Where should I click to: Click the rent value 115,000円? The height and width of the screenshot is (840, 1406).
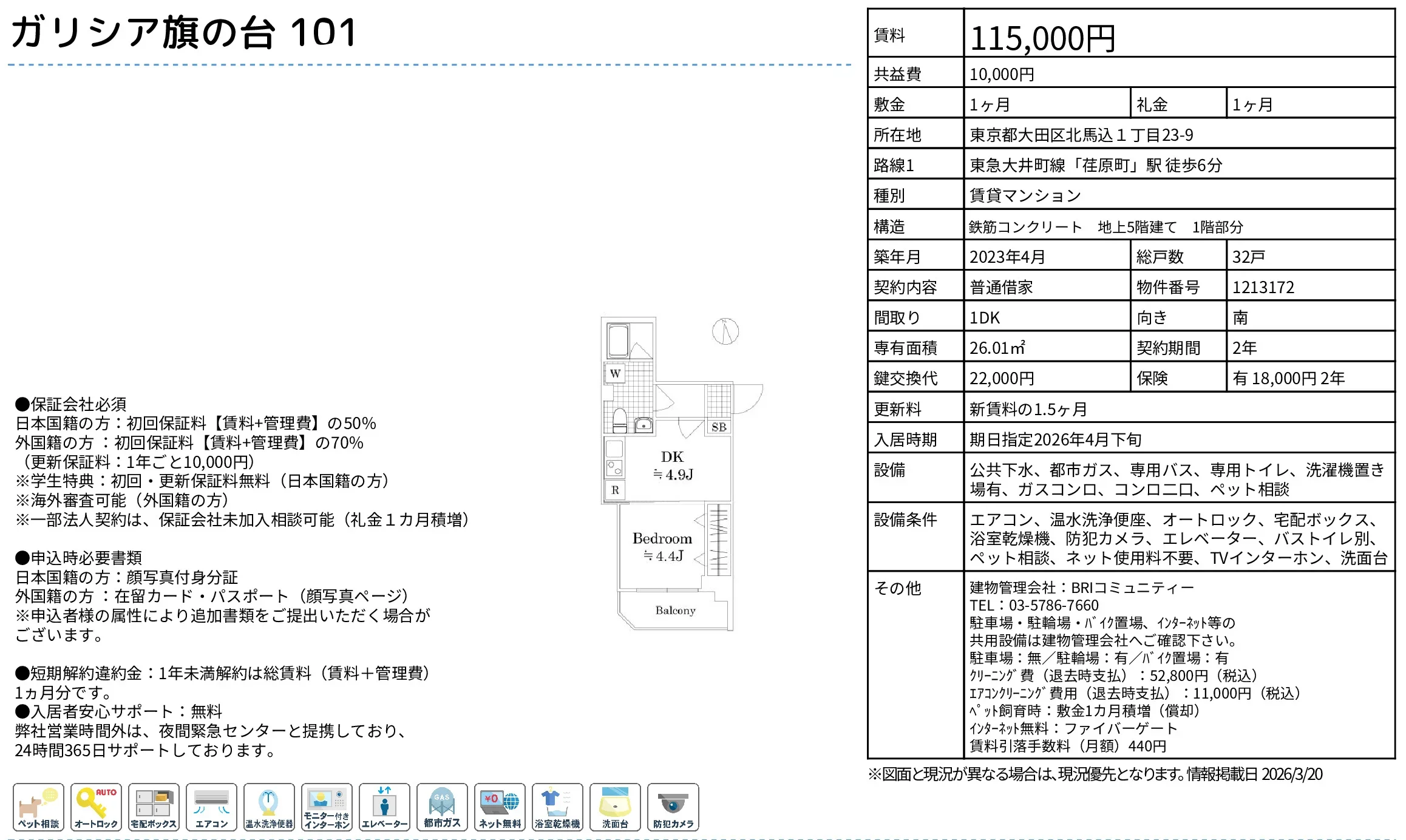[1042, 39]
